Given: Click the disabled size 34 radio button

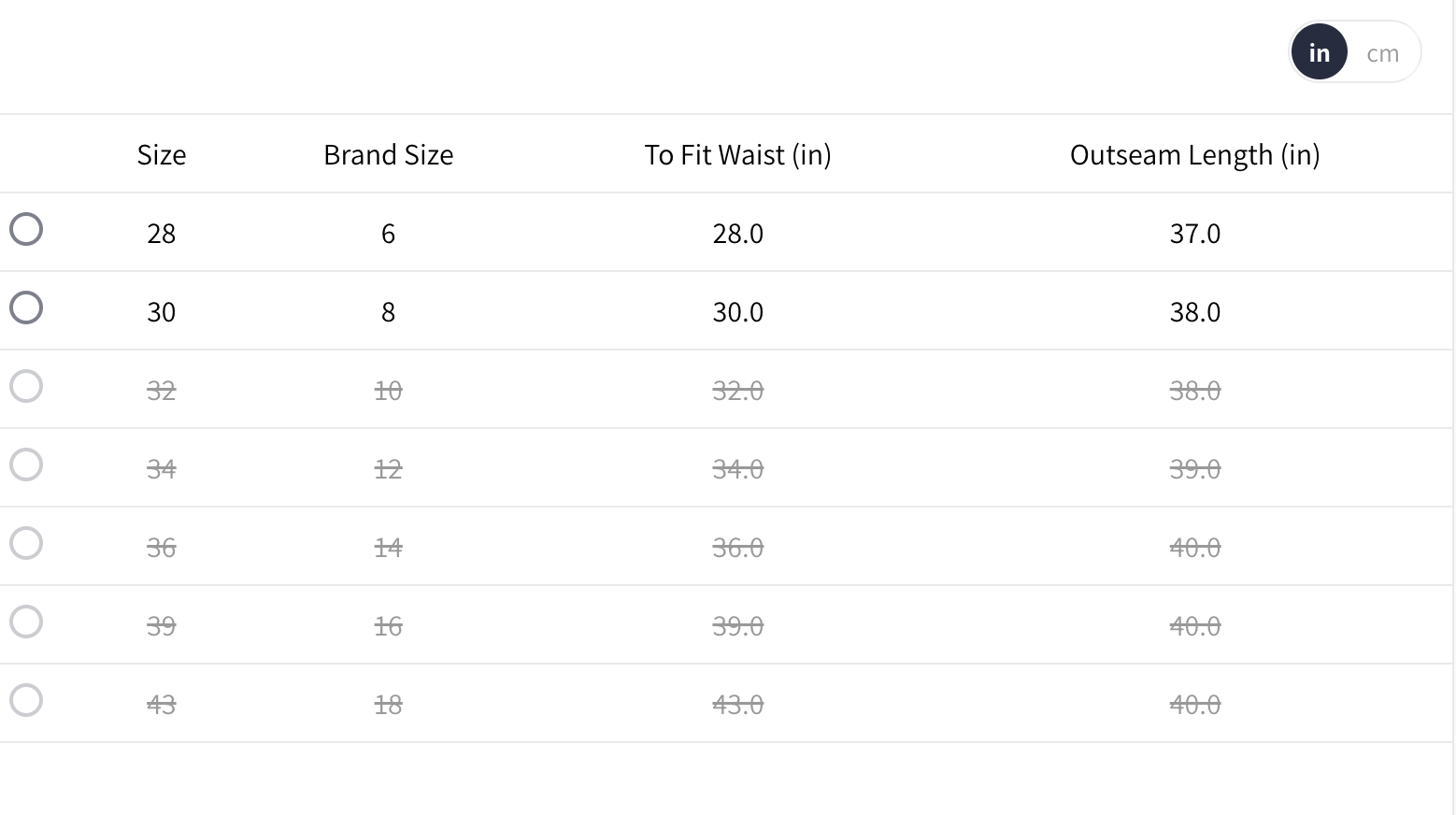Looking at the screenshot, I should point(26,465).
